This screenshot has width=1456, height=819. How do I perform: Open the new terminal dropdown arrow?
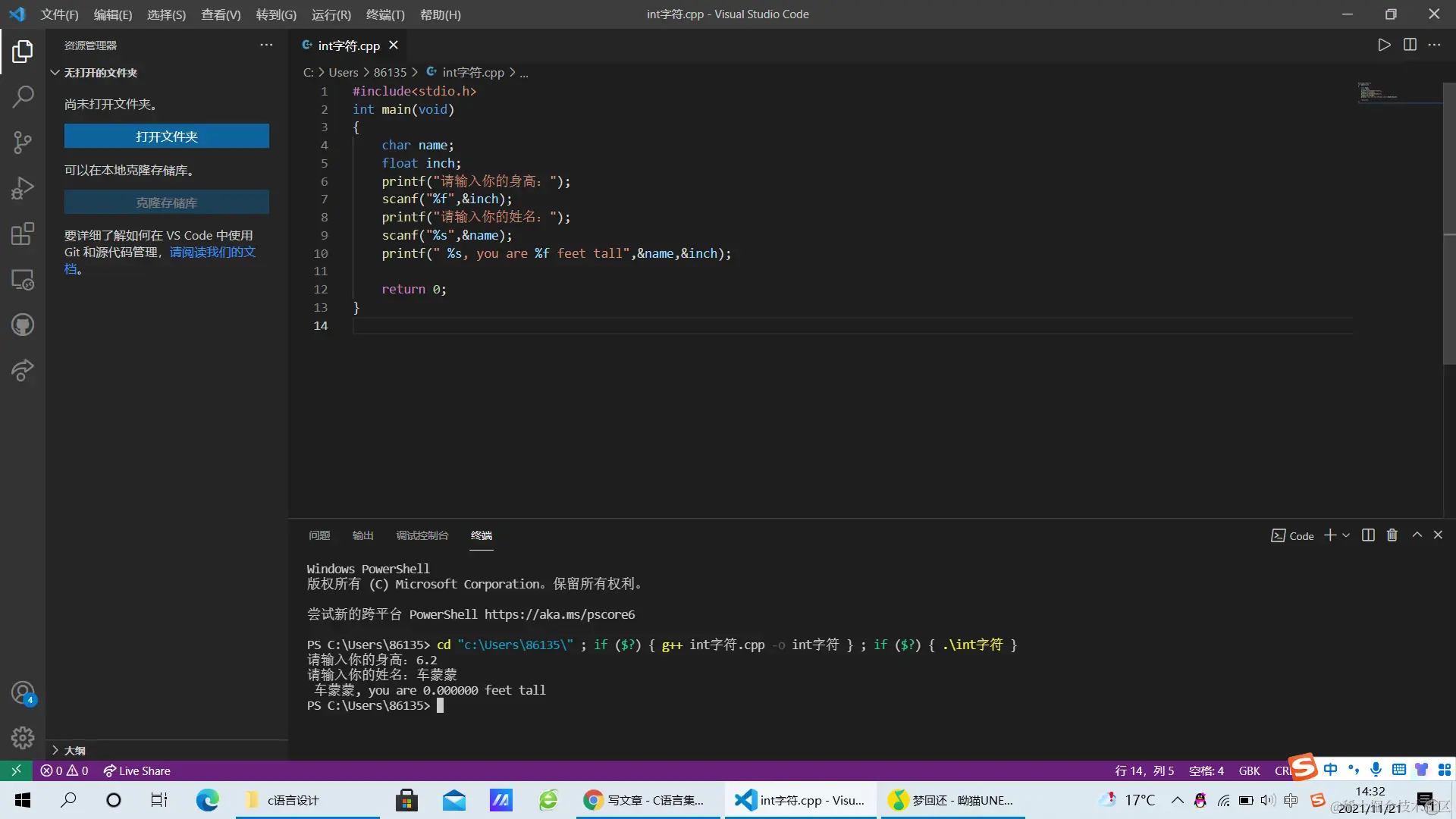[x=1346, y=535]
